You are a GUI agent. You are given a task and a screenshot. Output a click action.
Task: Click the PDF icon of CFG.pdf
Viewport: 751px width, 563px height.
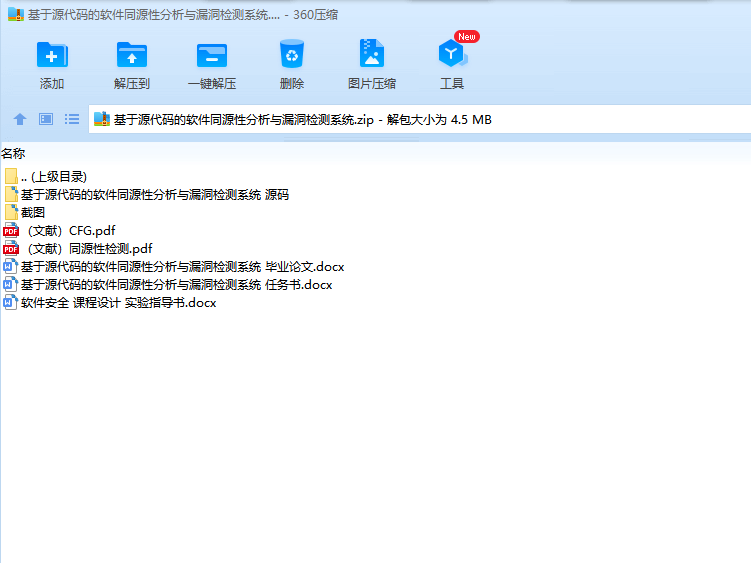(11, 230)
